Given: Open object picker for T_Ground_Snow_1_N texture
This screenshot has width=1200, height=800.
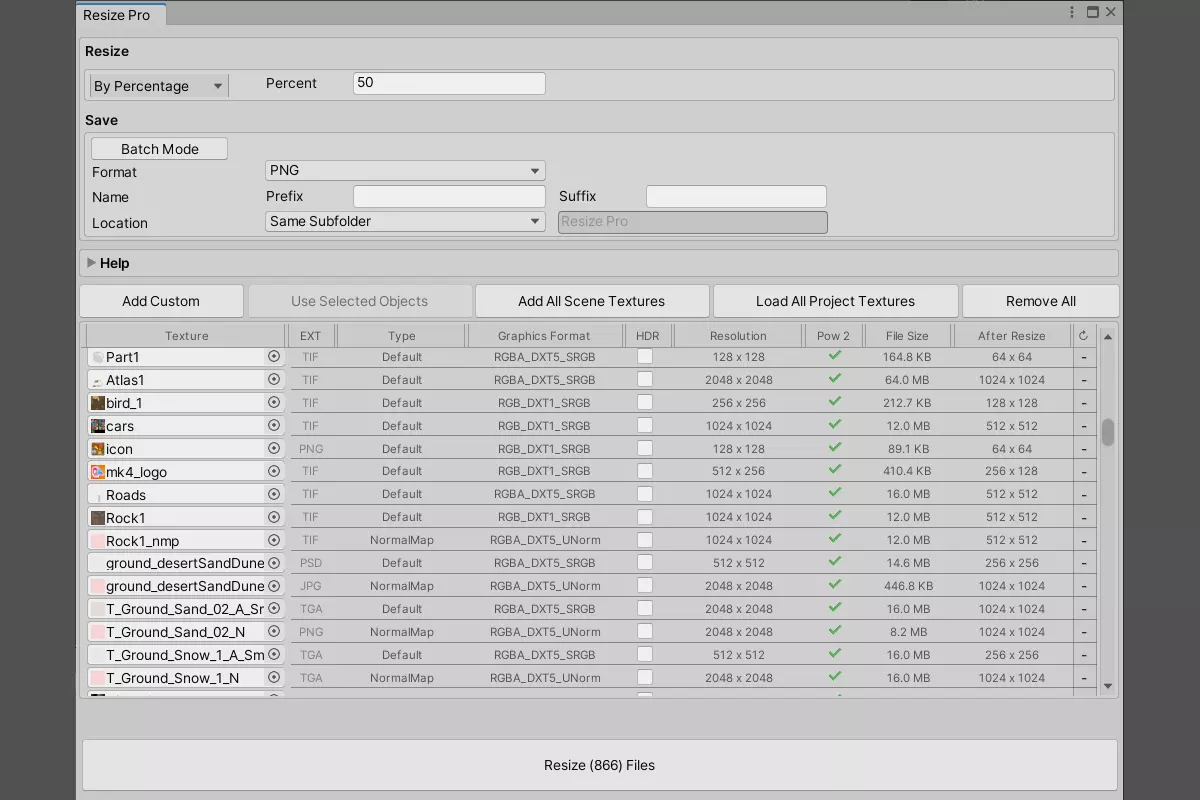Looking at the screenshot, I should tap(274, 678).
